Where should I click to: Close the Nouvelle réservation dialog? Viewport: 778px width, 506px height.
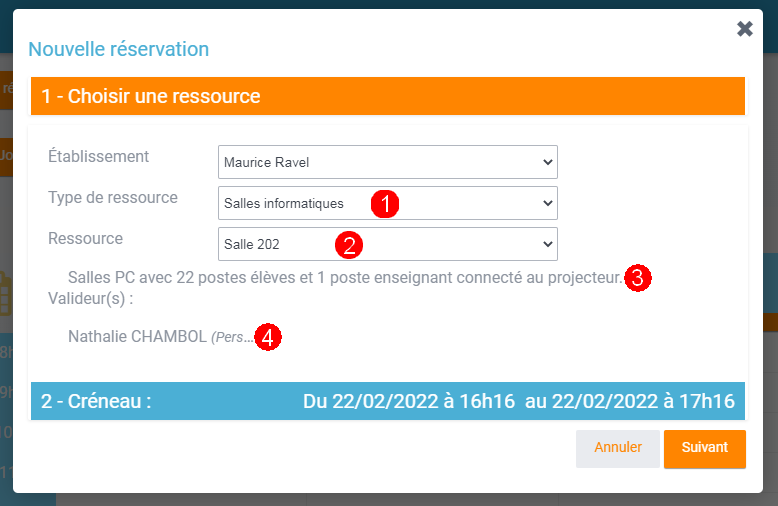pos(745,29)
